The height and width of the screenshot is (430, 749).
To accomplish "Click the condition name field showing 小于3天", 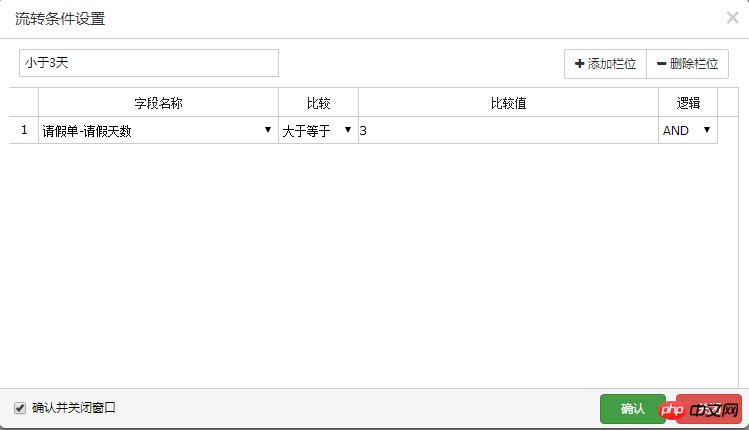I will click(x=149, y=63).
